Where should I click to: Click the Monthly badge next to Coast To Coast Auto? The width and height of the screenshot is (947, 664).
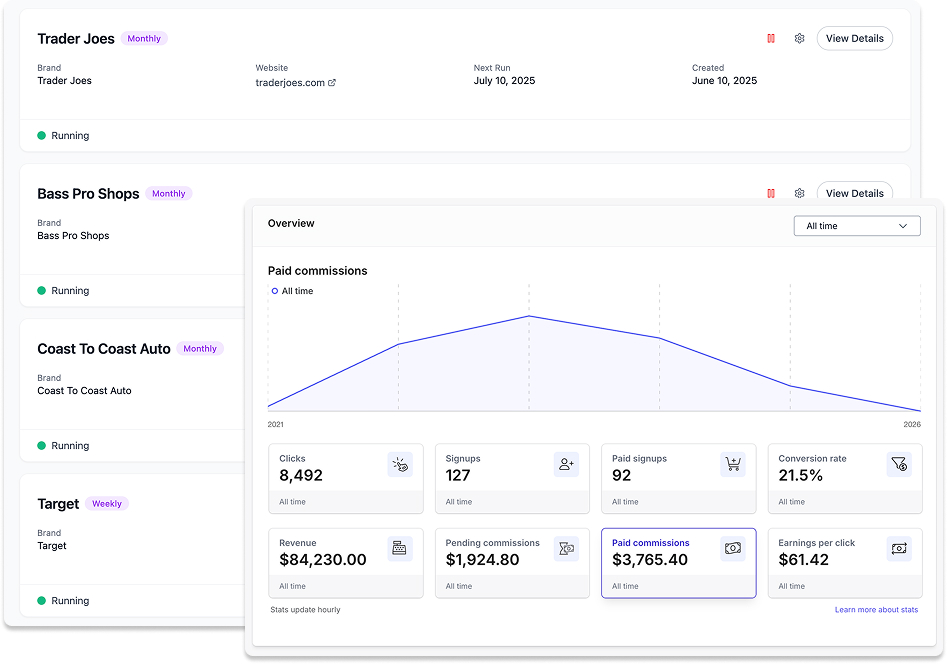pos(200,349)
